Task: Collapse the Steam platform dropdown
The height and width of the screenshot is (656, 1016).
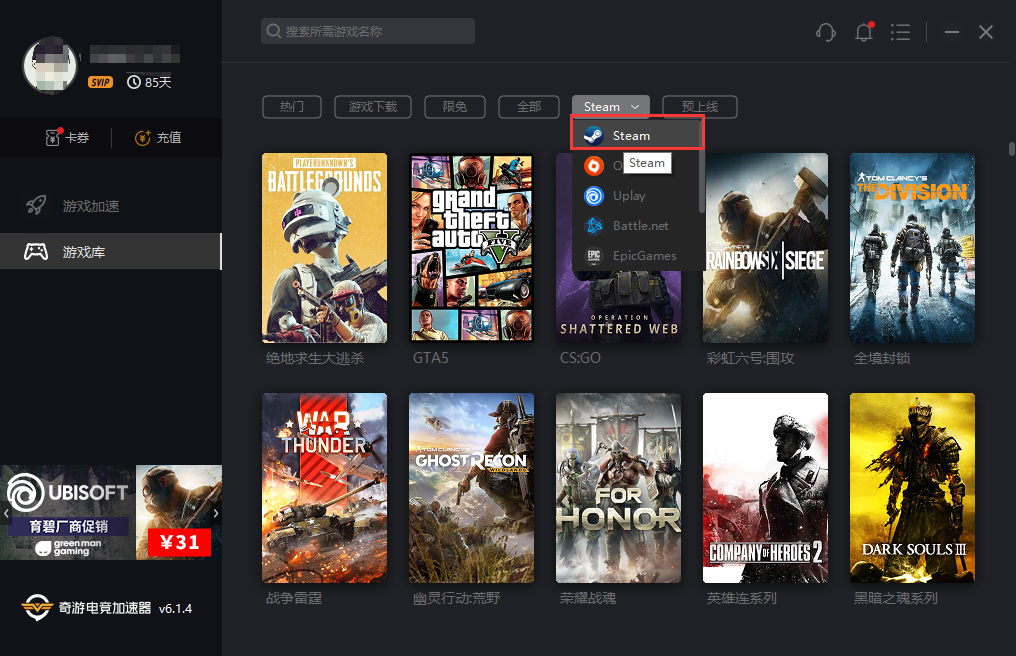Action: (610, 107)
